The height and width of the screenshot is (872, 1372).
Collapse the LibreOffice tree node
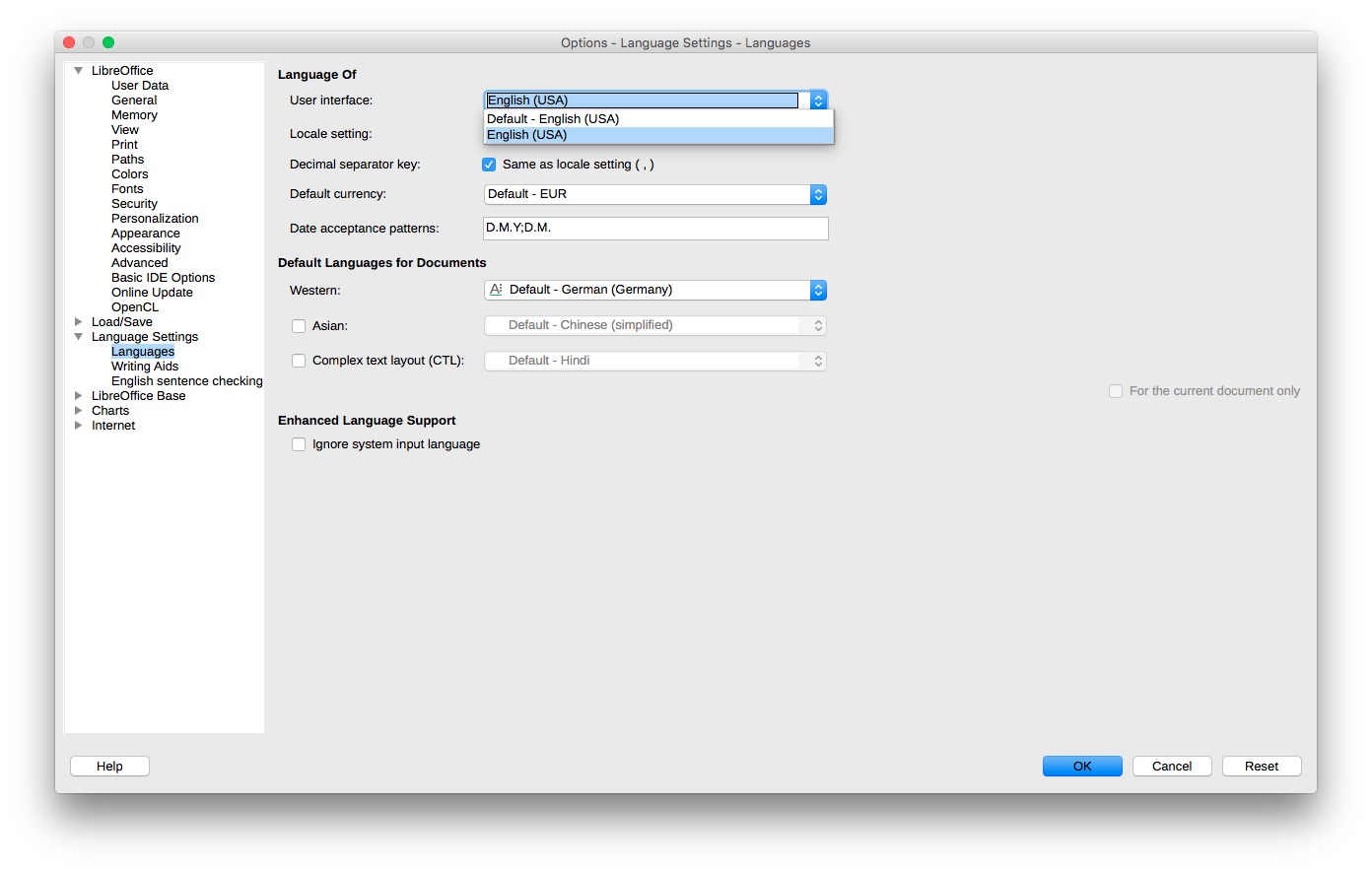coord(79,71)
